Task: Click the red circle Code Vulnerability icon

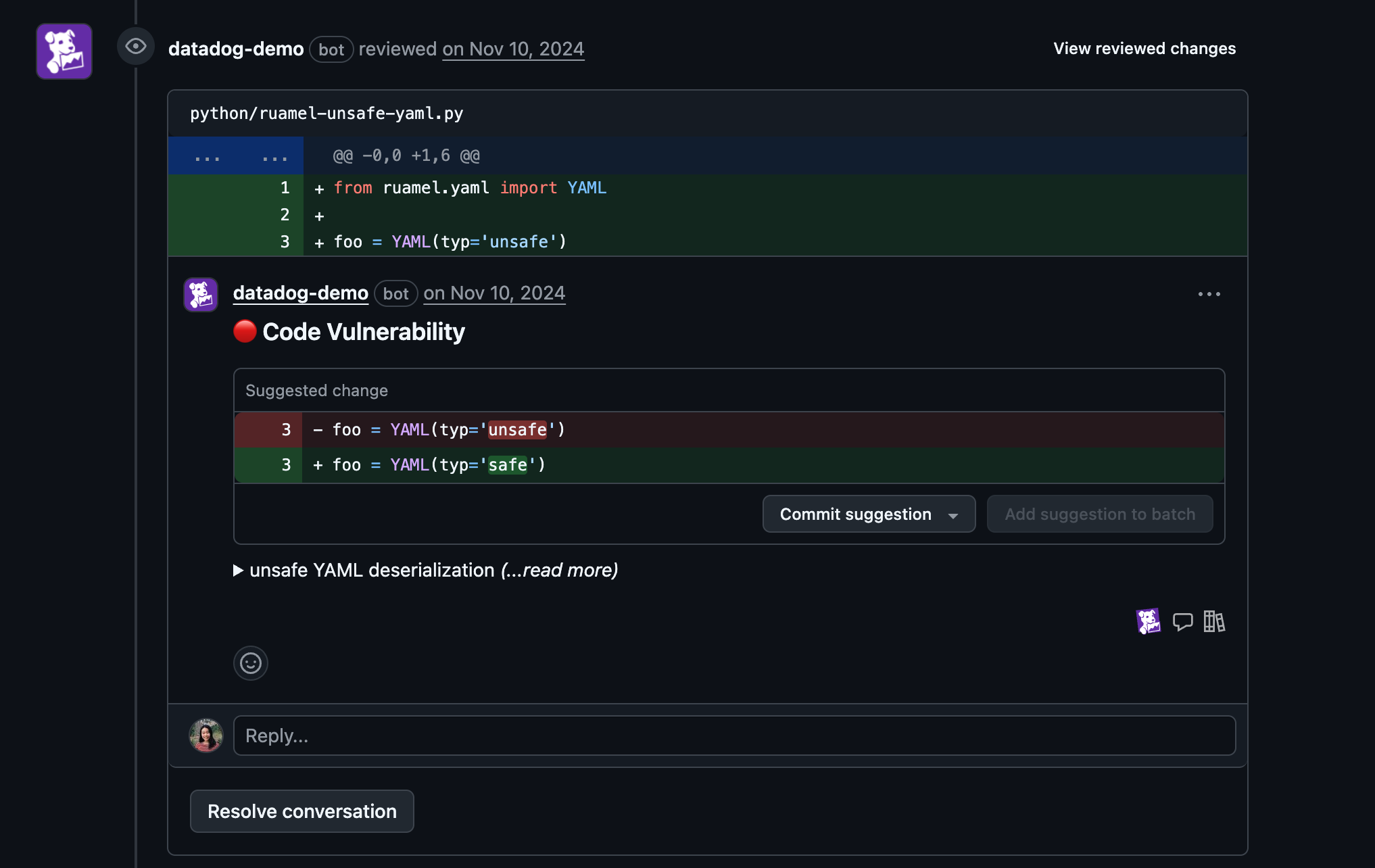Action: 244,331
